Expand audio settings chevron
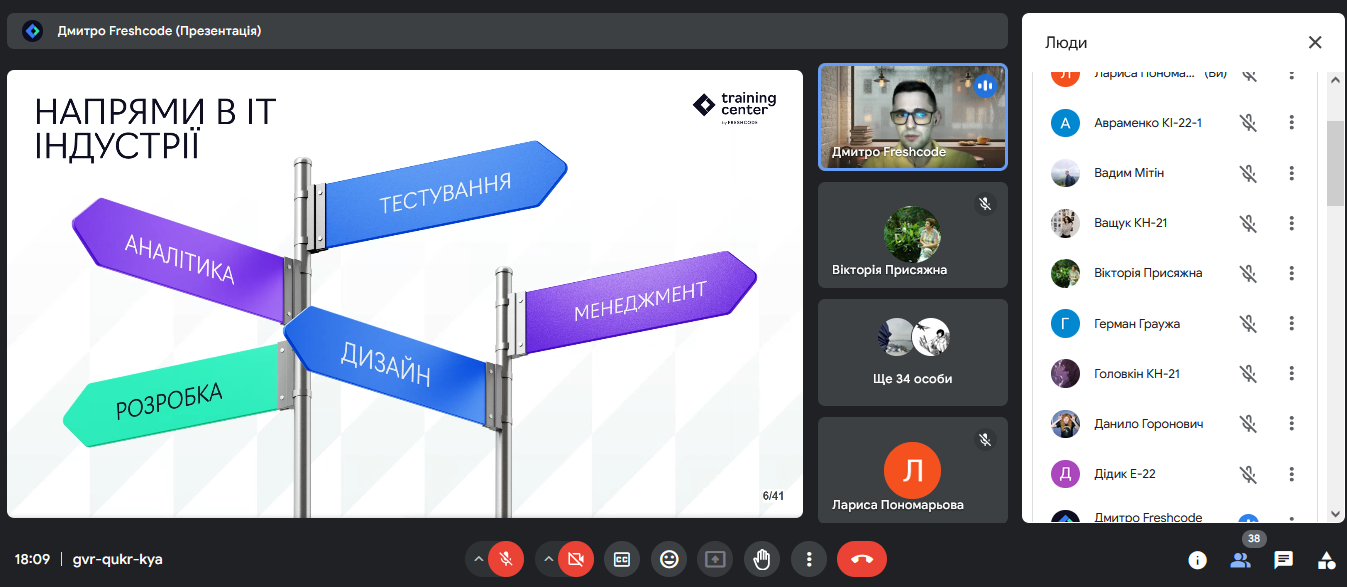 click(x=479, y=559)
